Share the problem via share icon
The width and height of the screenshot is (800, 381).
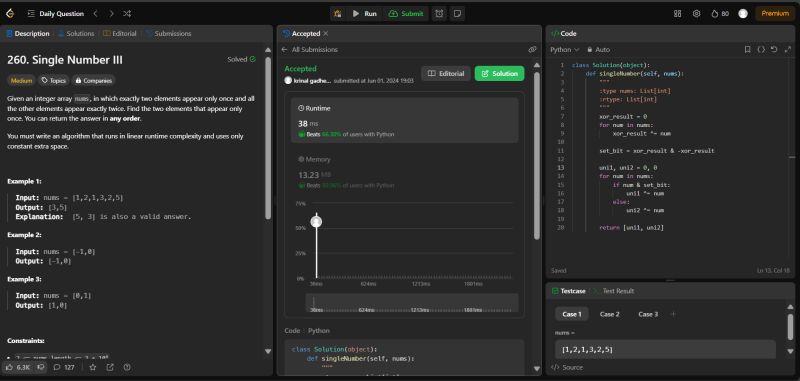tap(110, 367)
